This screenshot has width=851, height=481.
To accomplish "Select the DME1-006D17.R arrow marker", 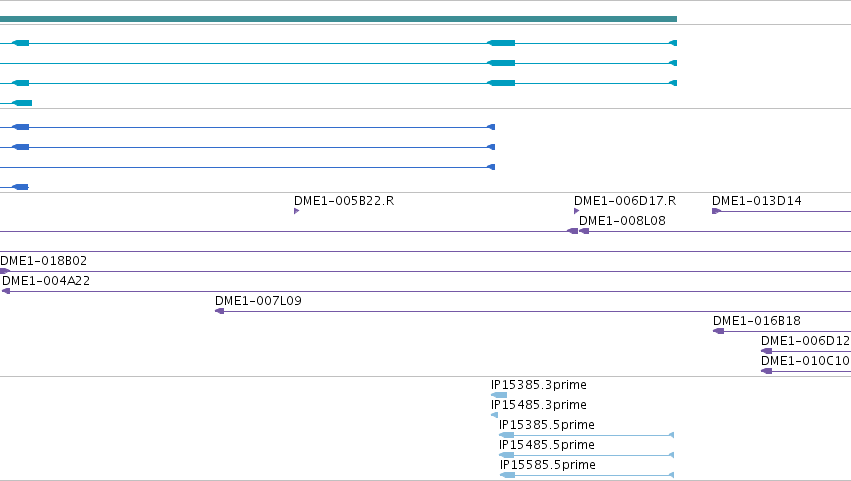I will tap(576, 211).
